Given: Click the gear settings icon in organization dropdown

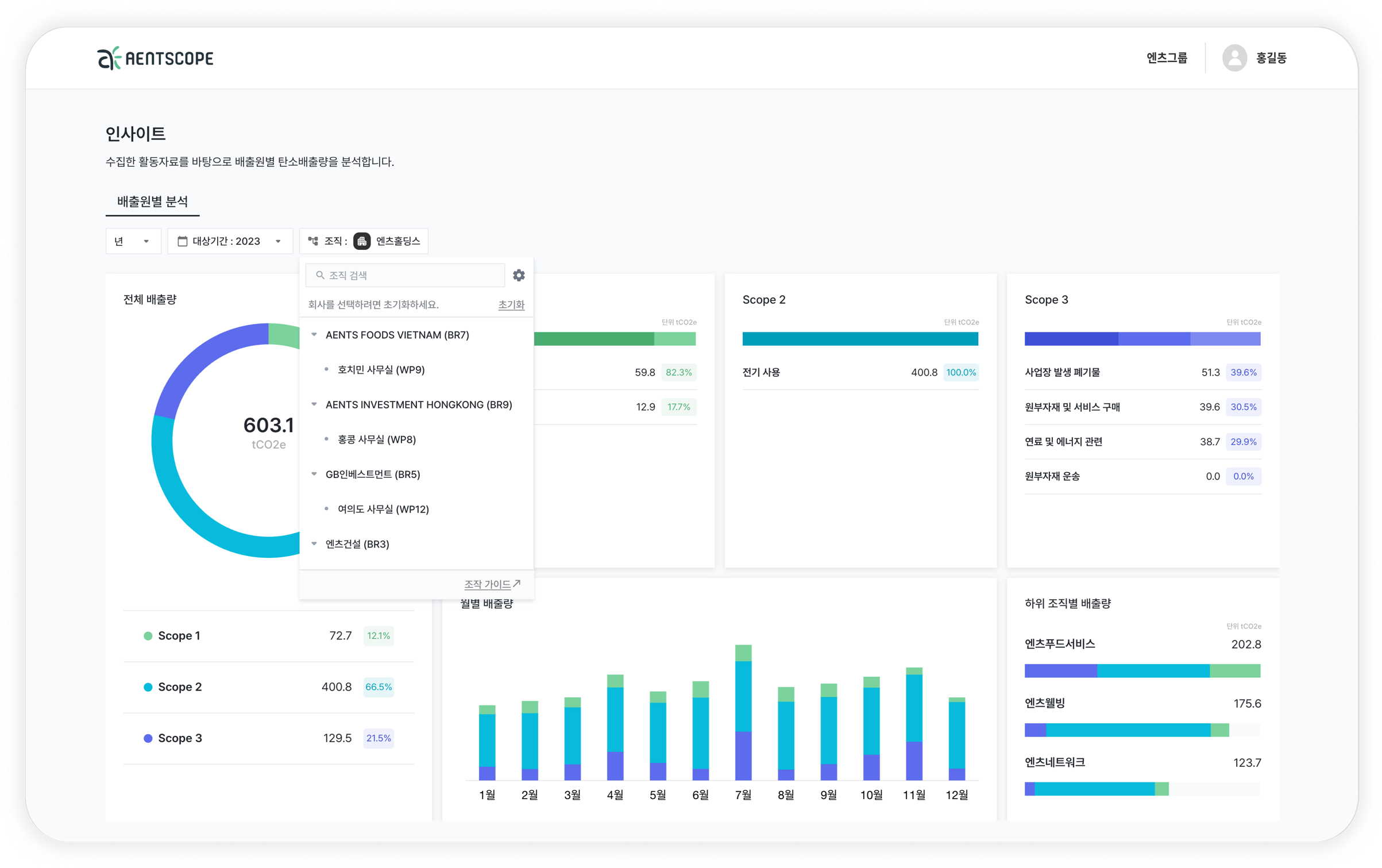Looking at the screenshot, I should 519,275.
